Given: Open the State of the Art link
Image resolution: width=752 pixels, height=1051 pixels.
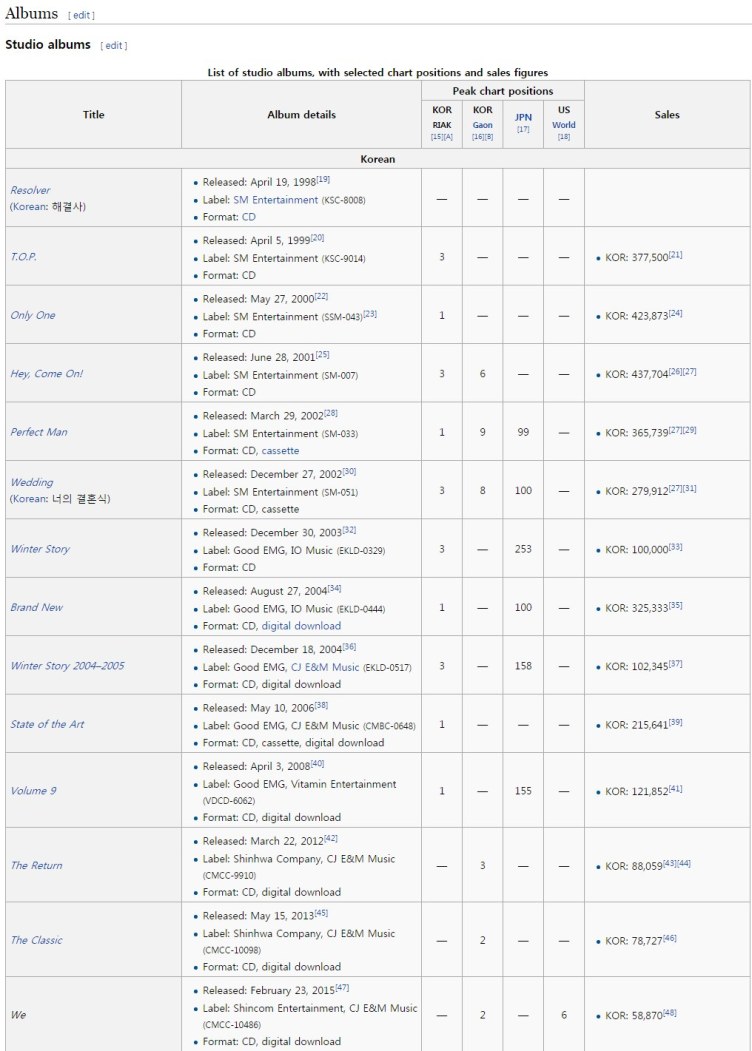Looking at the screenshot, I should (x=47, y=724).
